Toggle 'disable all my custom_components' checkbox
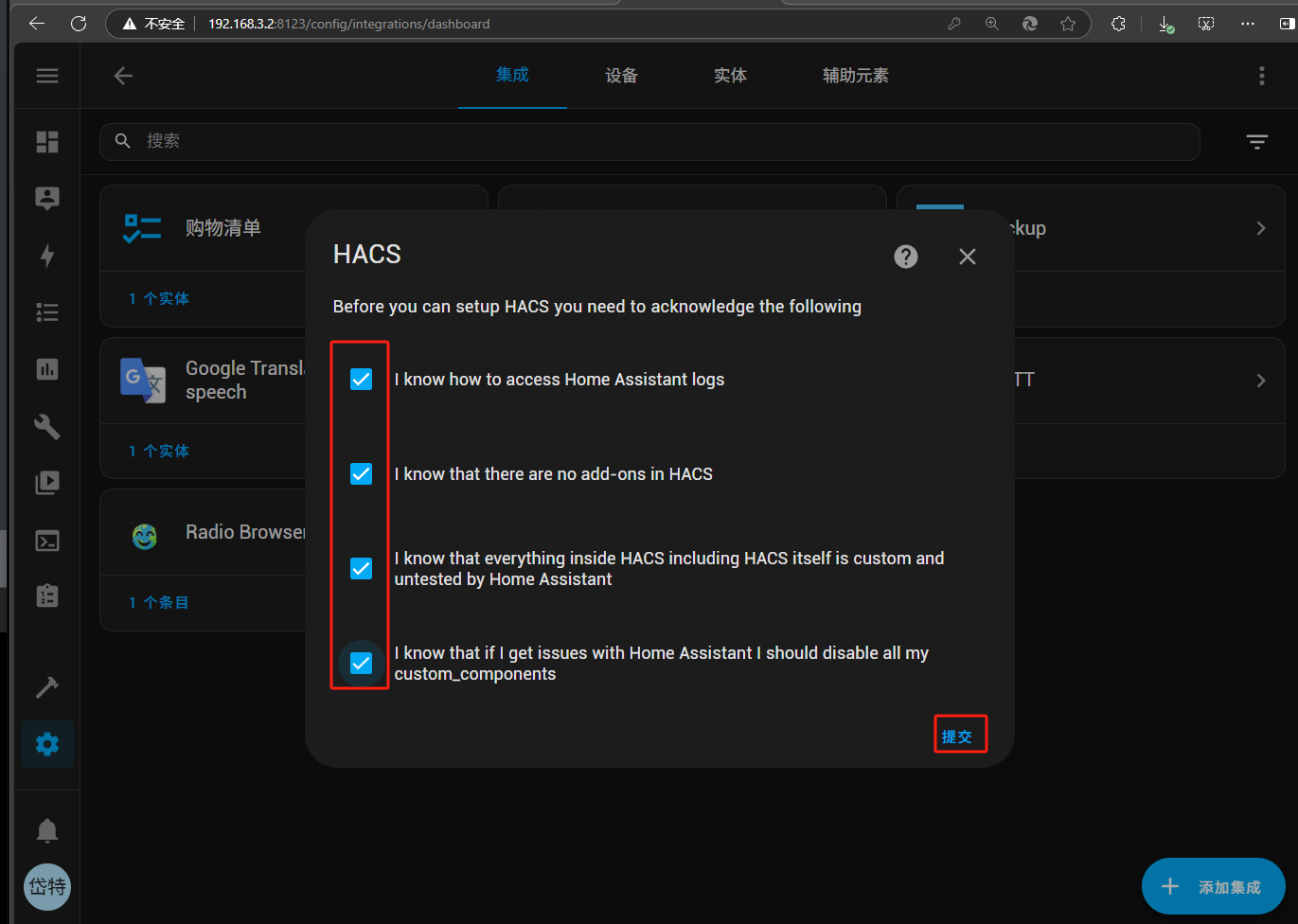1298x924 pixels. tap(362, 664)
